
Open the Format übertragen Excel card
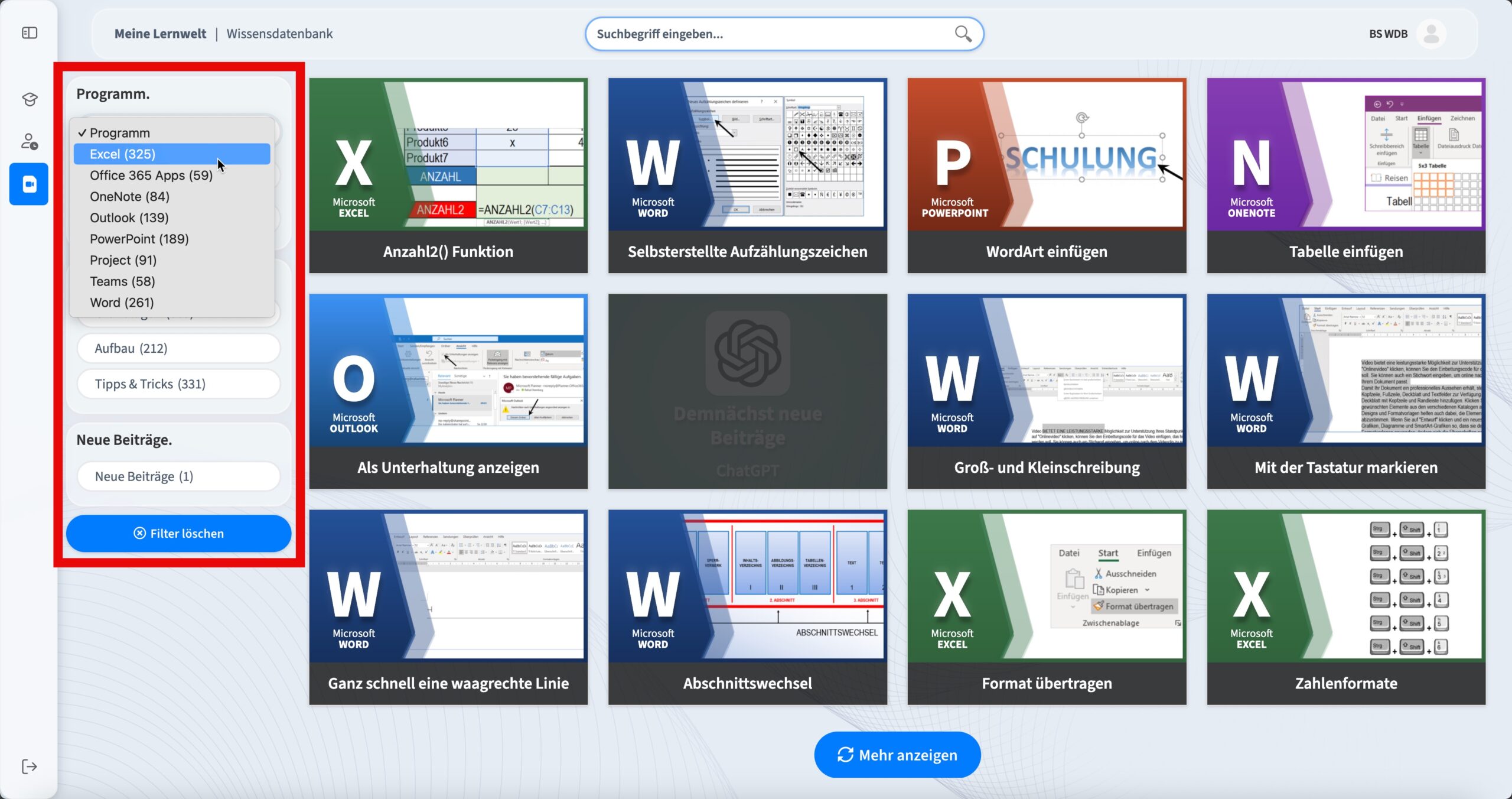1047,607
